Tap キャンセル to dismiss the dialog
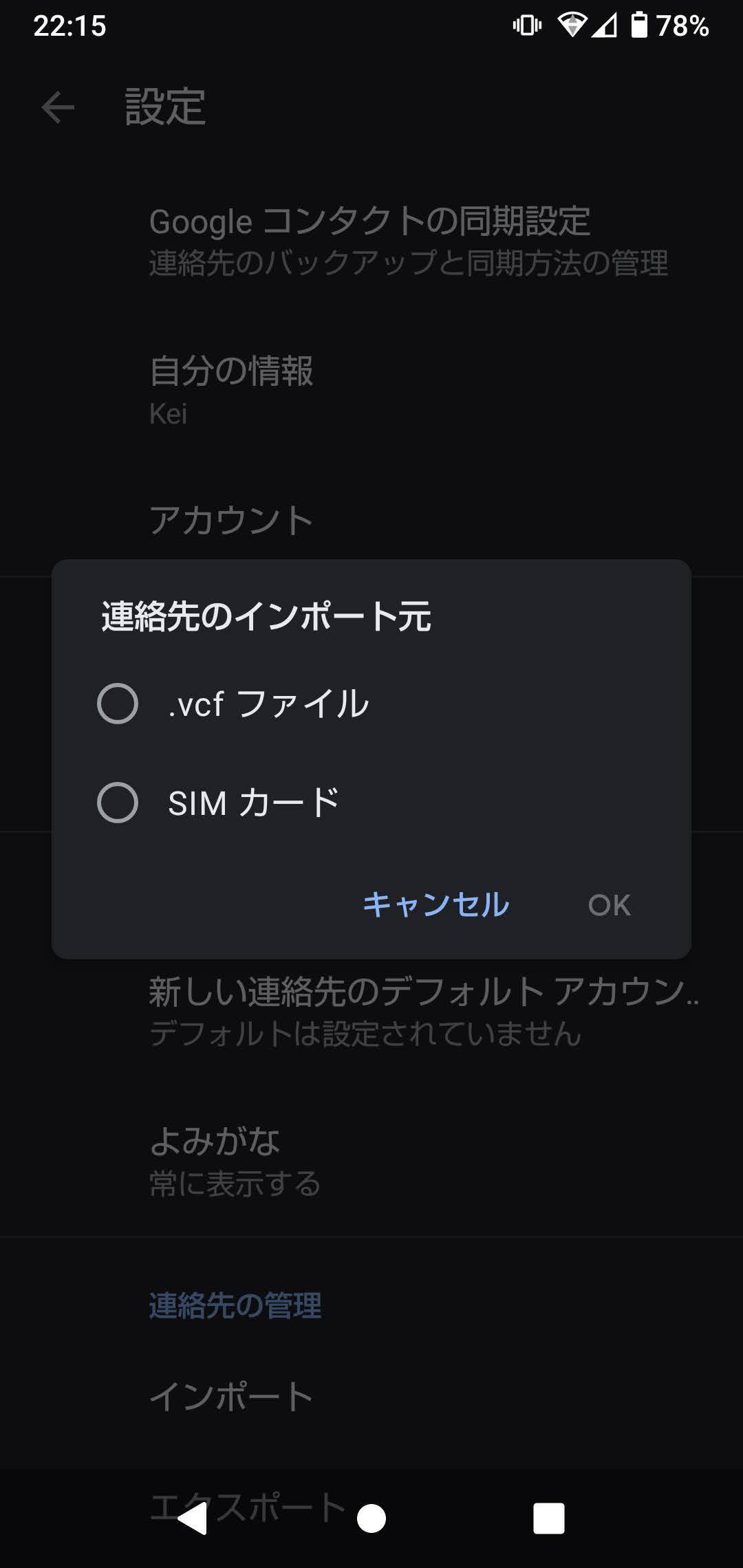Image resolution: width=743 pixels, height=1568 pixels. point(436,904)
